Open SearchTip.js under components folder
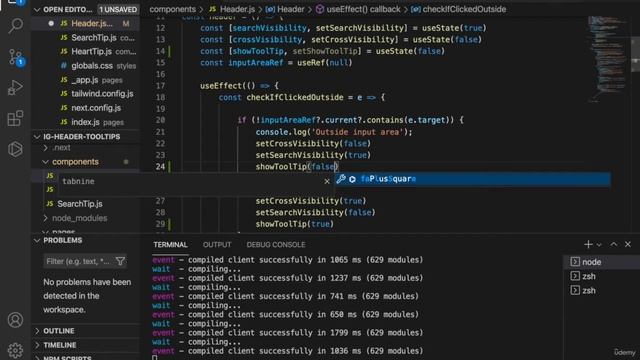 80,204
